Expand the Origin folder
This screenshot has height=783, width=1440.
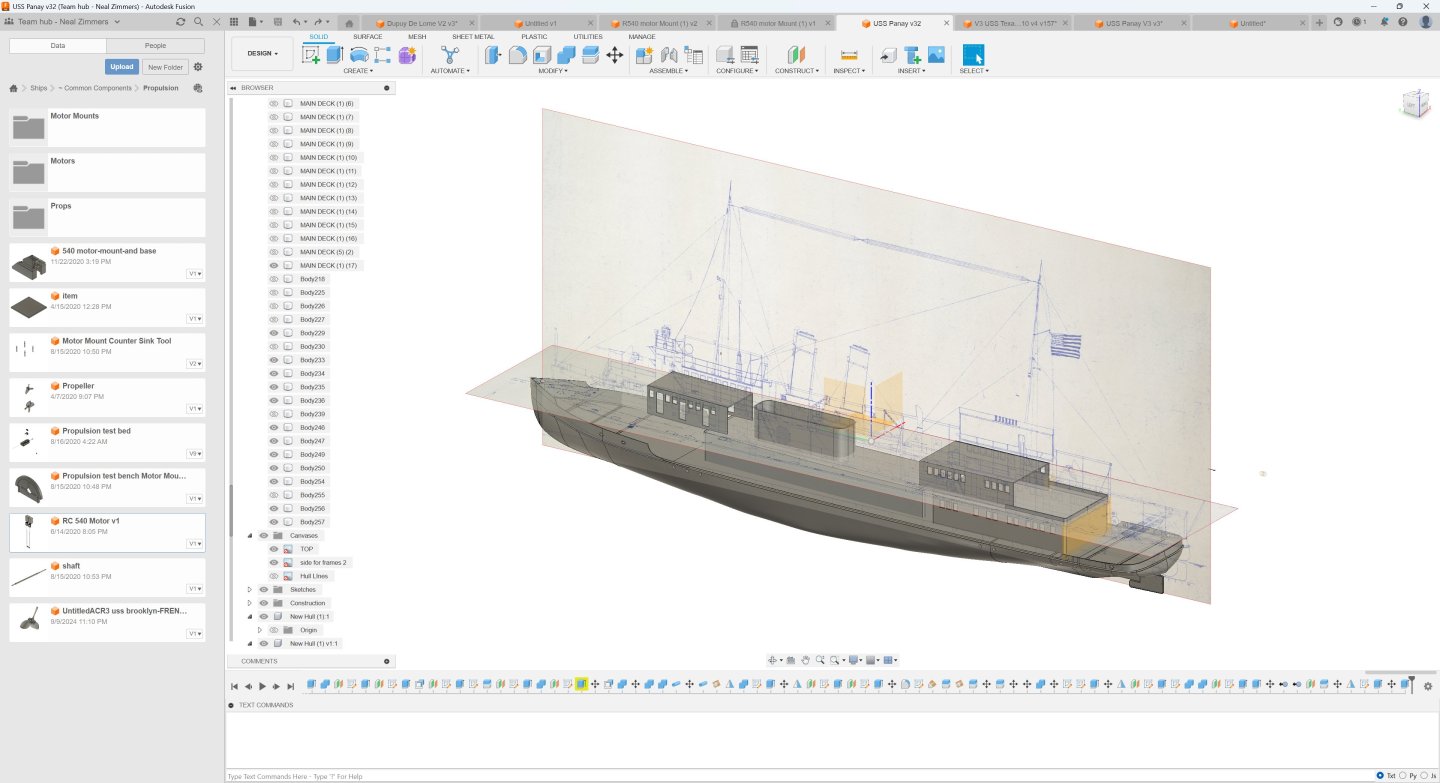tap(260, 630)
